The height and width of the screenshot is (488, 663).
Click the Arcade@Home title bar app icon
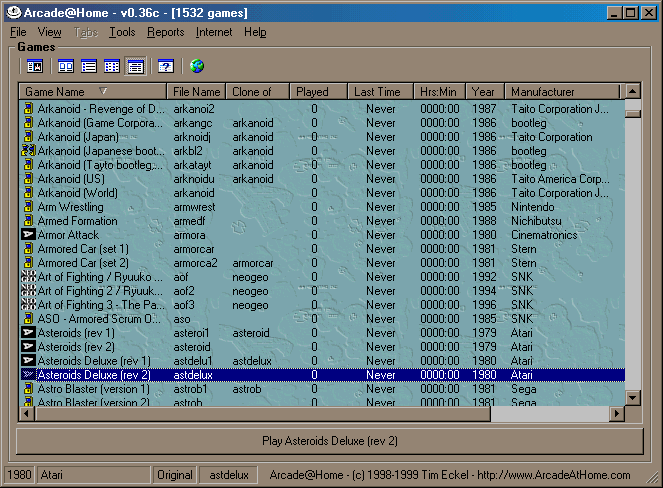[14, 13]
